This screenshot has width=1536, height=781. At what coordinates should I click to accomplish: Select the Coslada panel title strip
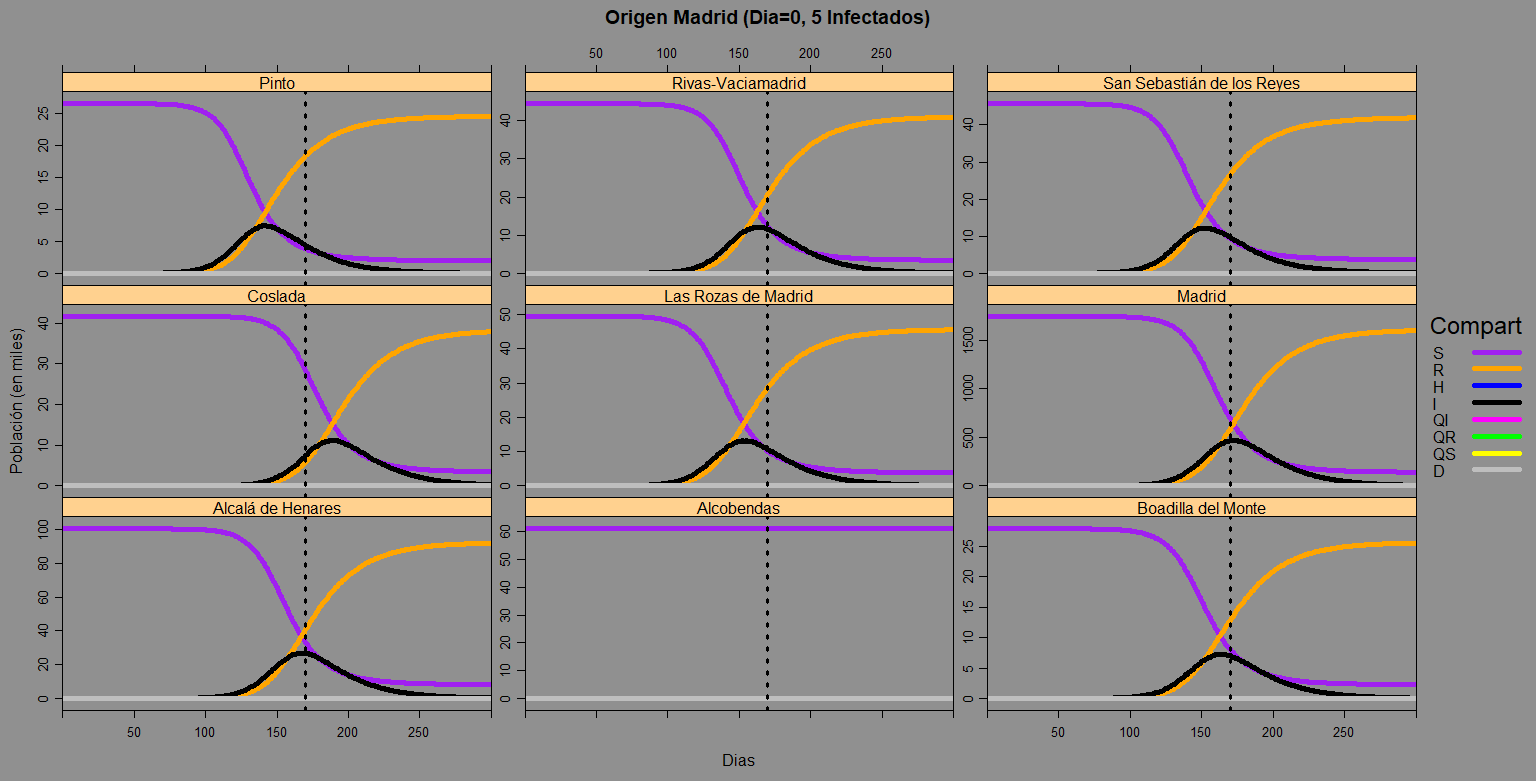point(277,296)
